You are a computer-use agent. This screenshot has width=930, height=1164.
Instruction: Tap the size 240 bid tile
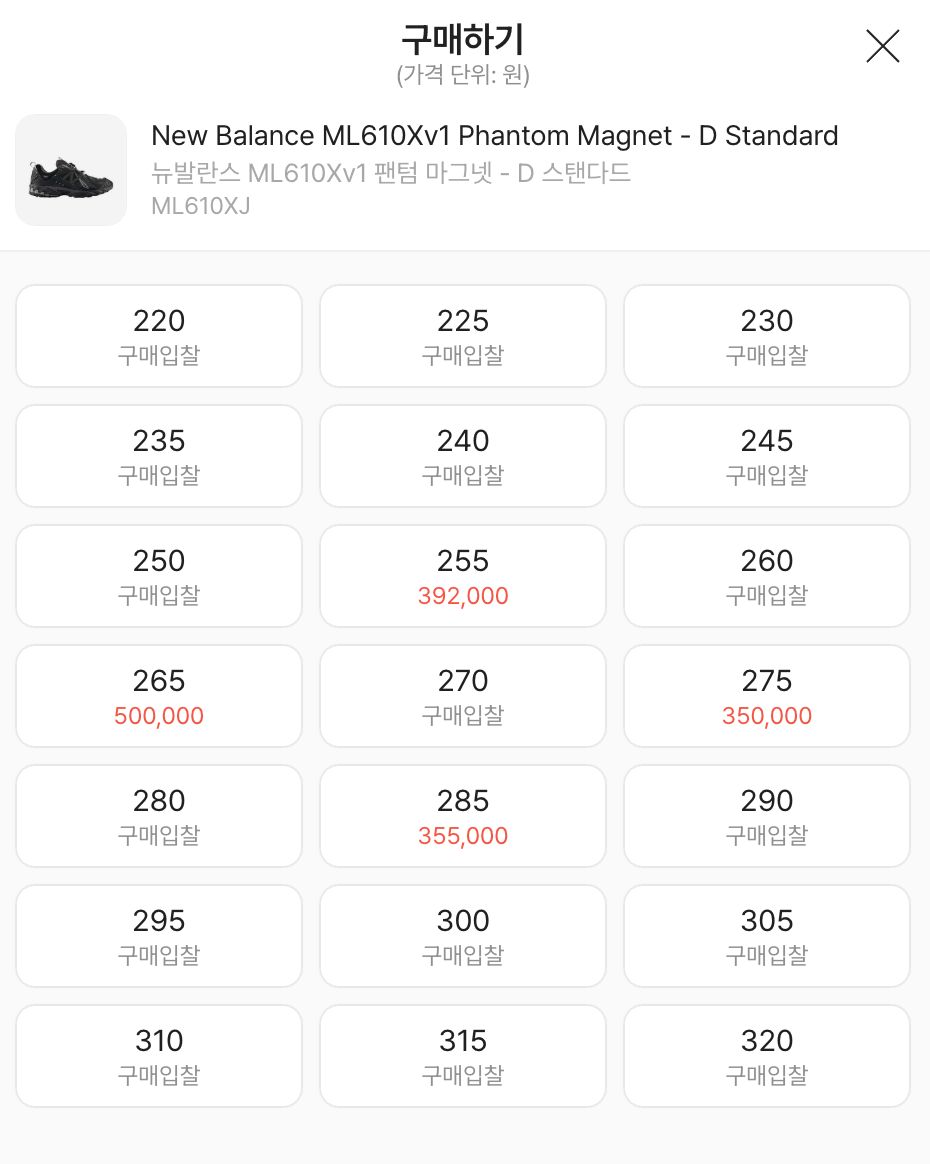(x=463, y=457)
